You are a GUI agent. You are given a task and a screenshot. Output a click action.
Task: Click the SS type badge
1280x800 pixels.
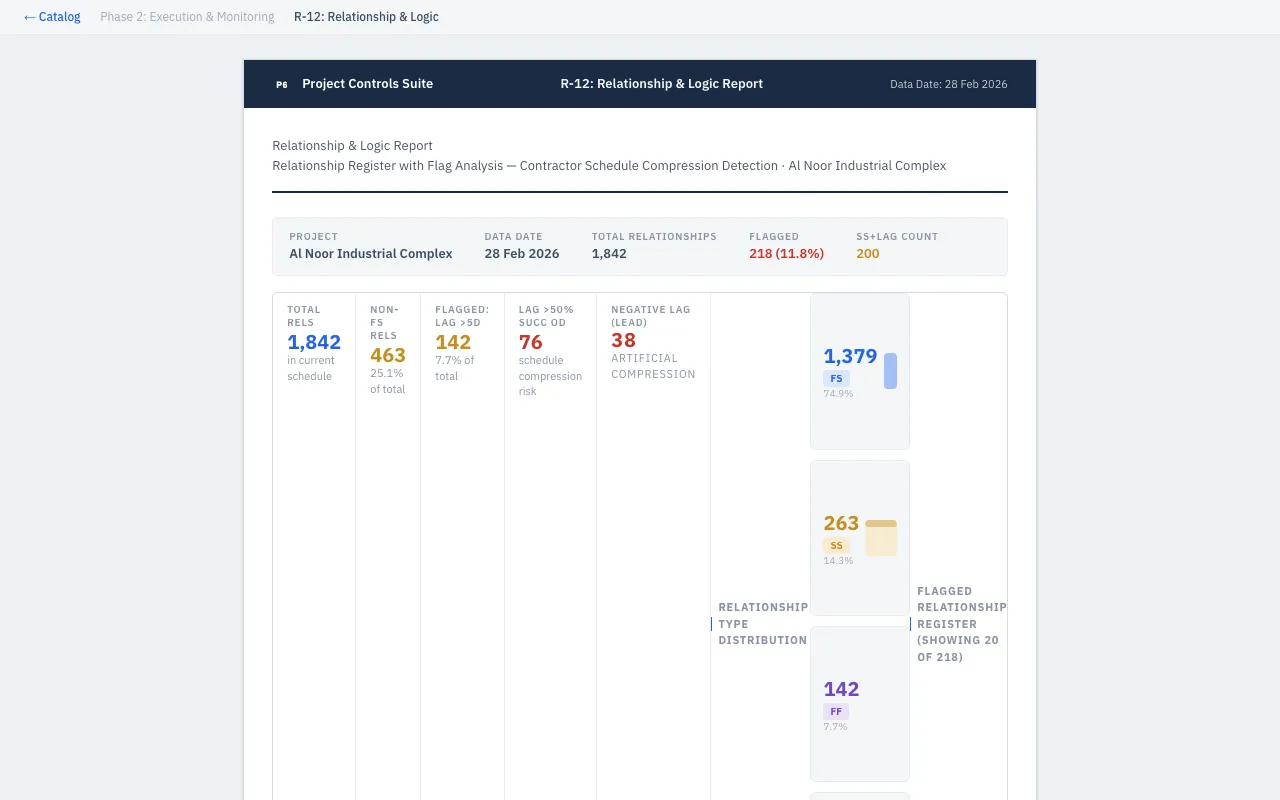click(x=836, y=546)
